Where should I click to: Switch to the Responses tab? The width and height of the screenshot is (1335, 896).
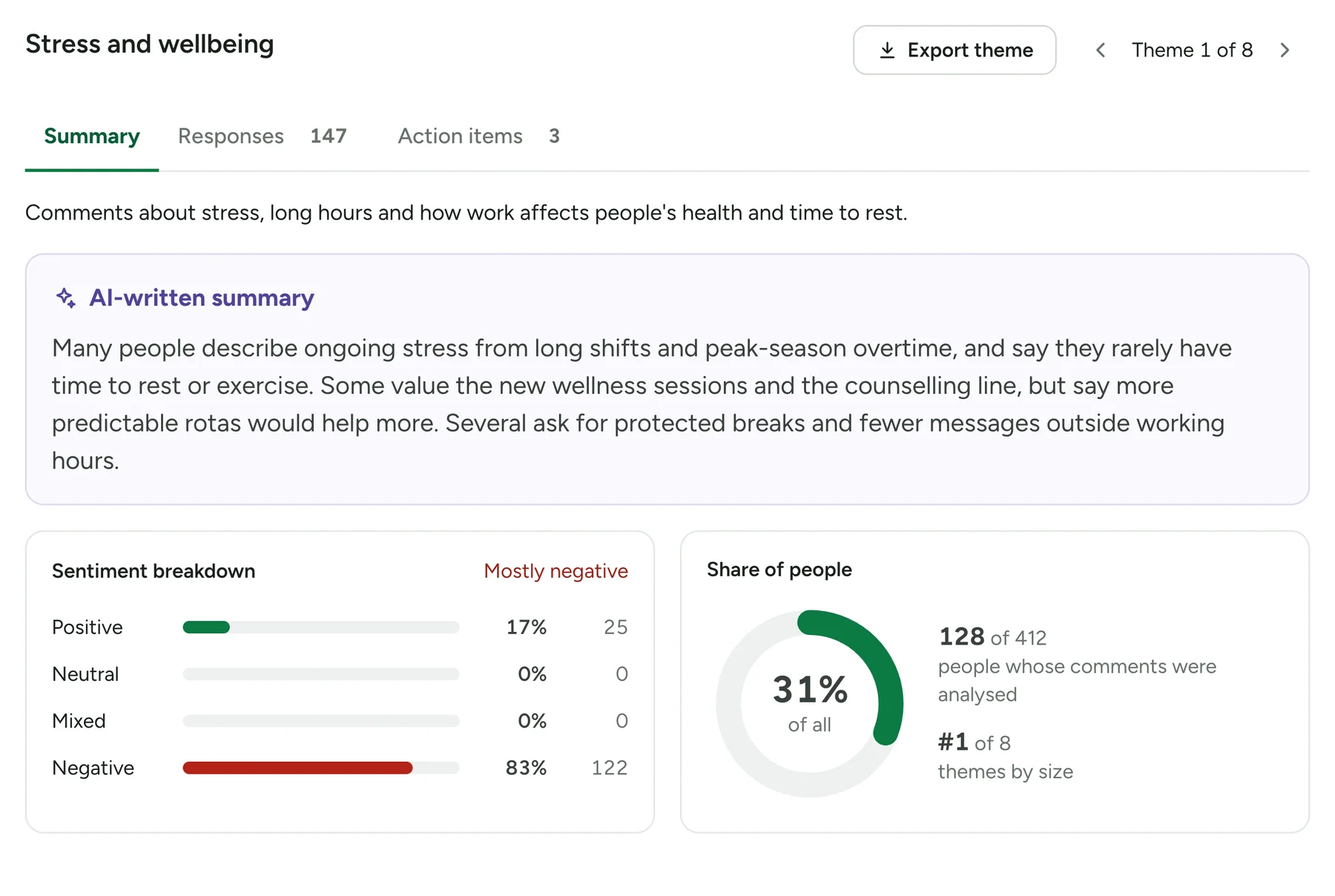pyautogui.click(x=262, y=136)
